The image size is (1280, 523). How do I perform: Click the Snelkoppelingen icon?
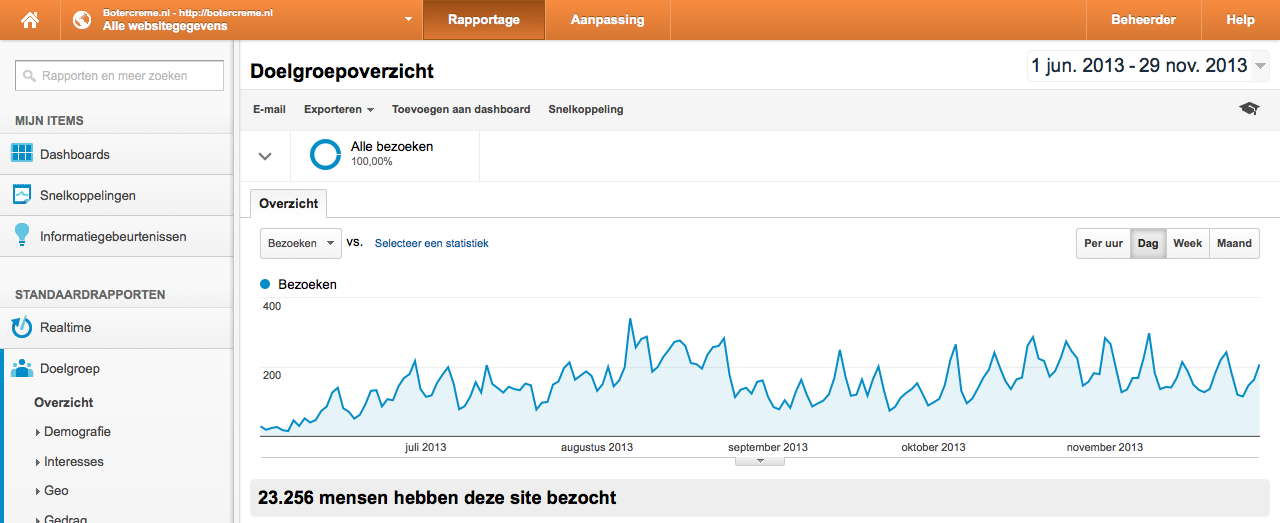(22, 195)
